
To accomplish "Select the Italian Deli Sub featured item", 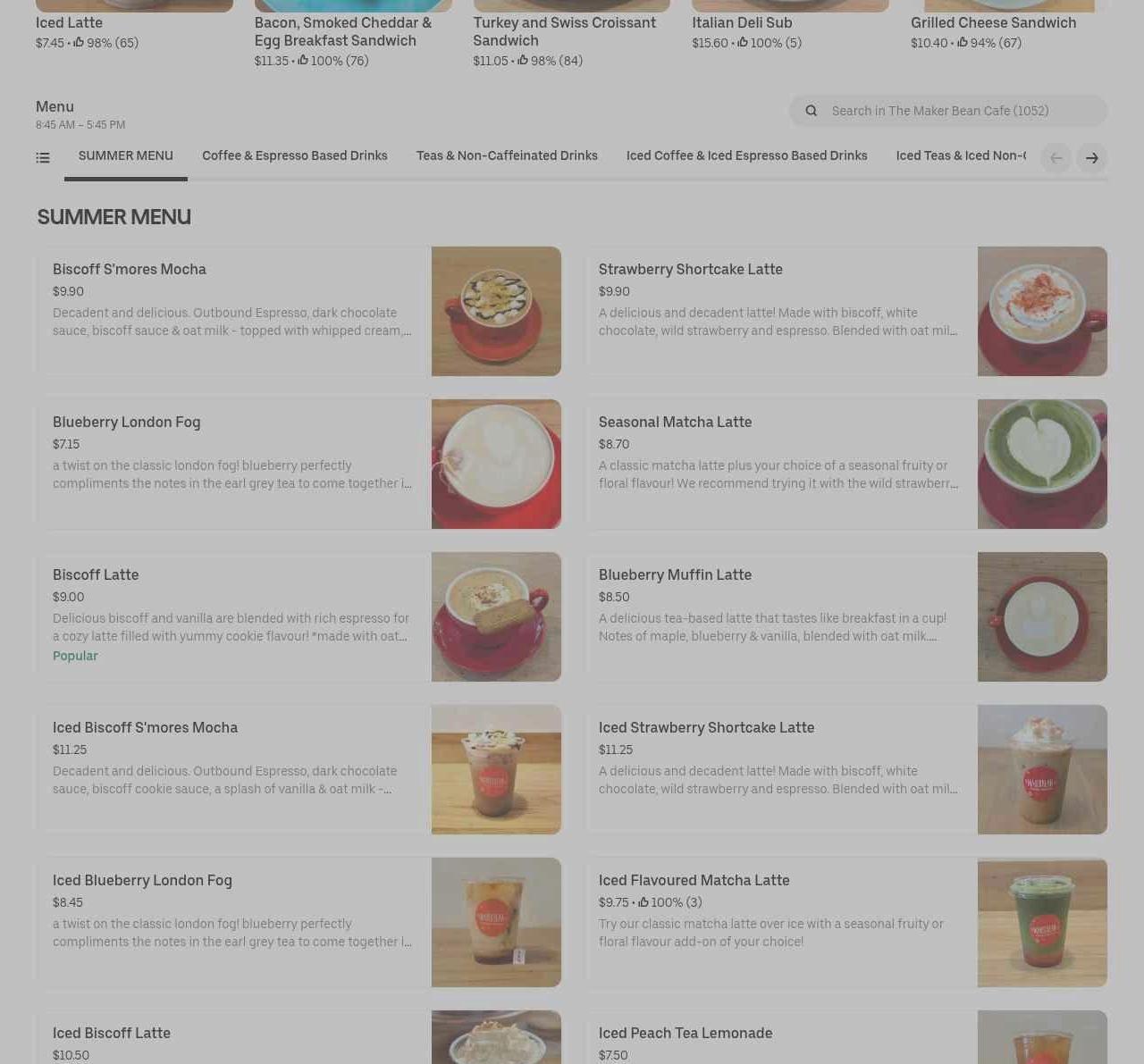I will 790,25.
